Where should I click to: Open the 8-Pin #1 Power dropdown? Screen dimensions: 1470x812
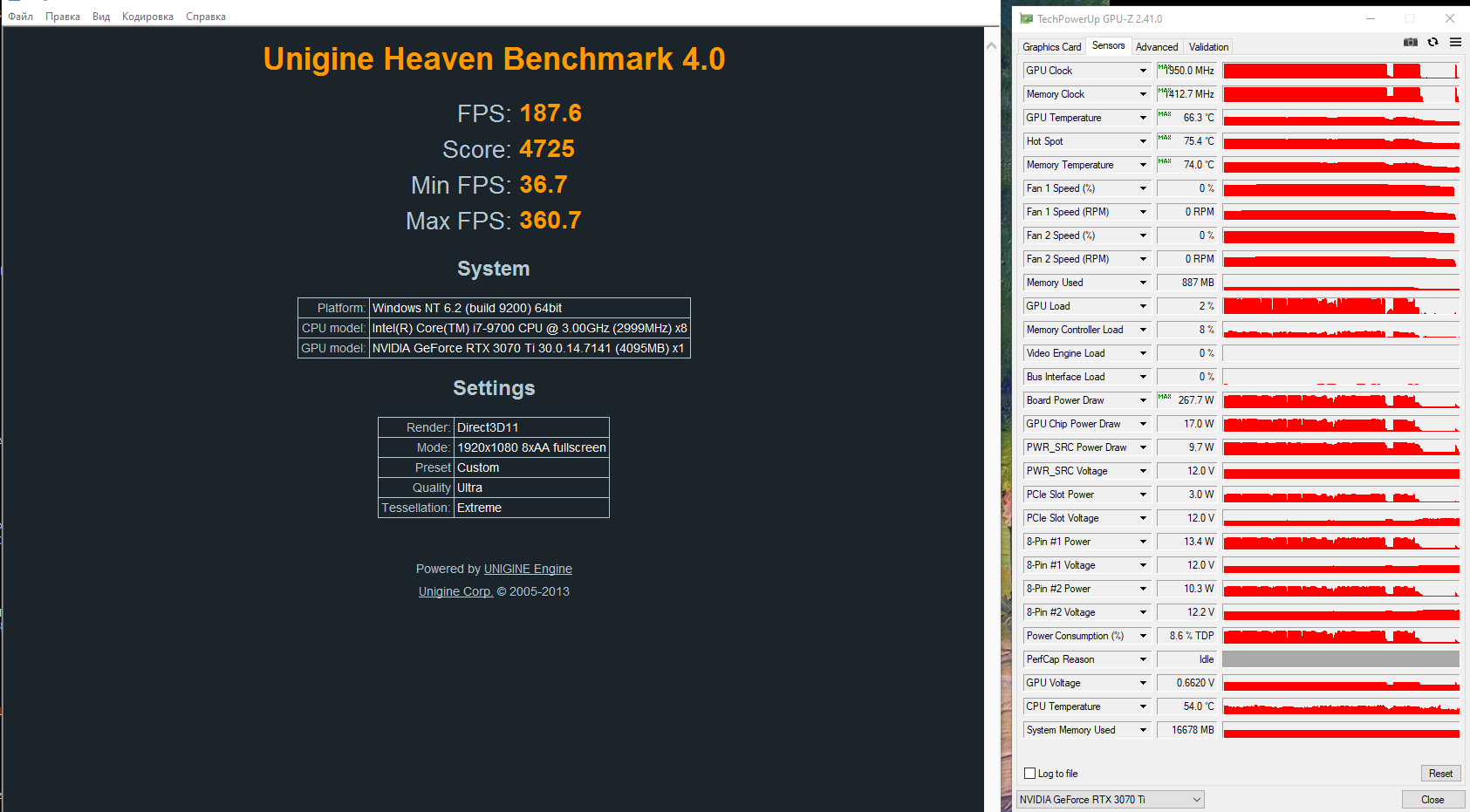[x=1143, y=542]
